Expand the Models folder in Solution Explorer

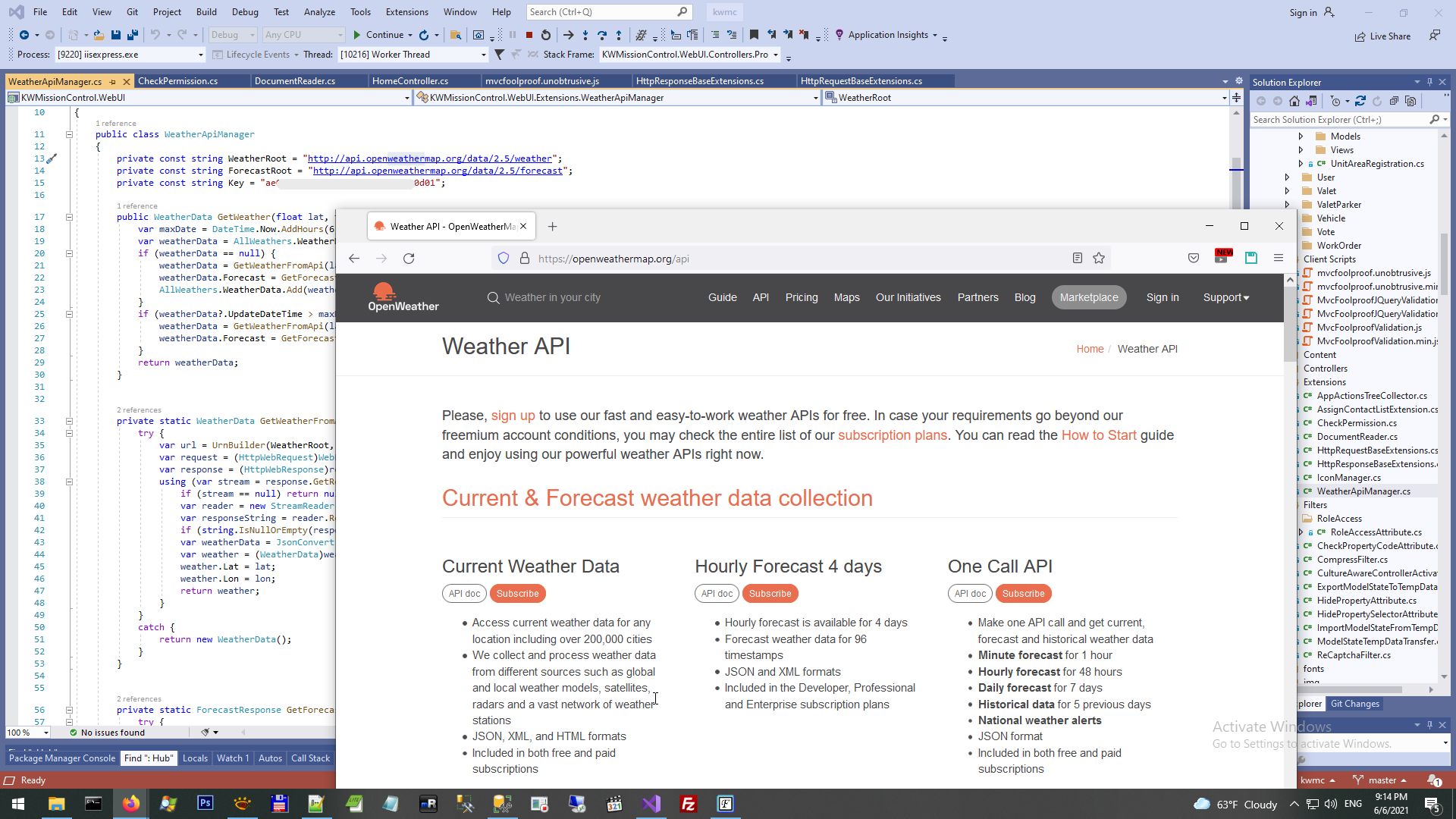tap(1301, 136)
